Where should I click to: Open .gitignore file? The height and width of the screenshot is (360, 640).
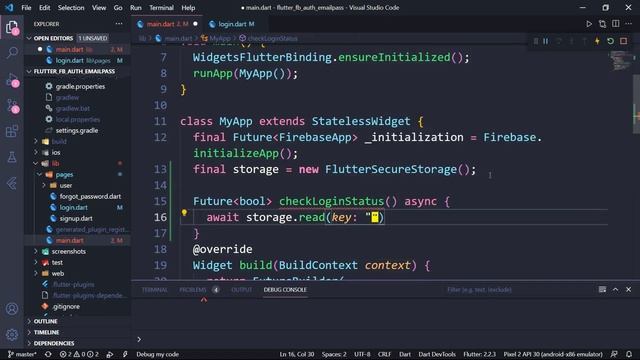66,307
